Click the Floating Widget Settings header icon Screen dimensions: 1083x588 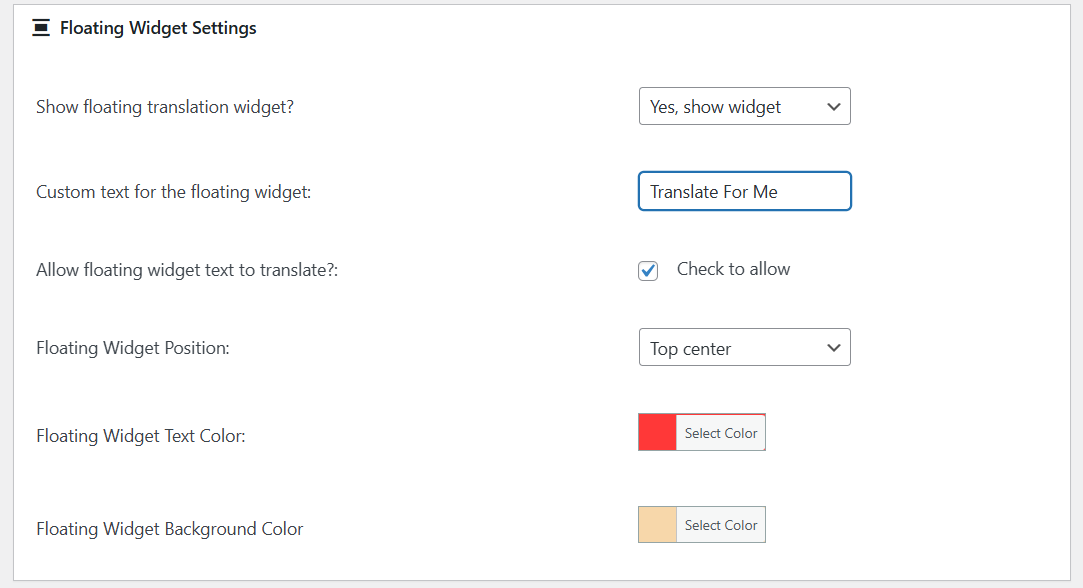[41, 28]
